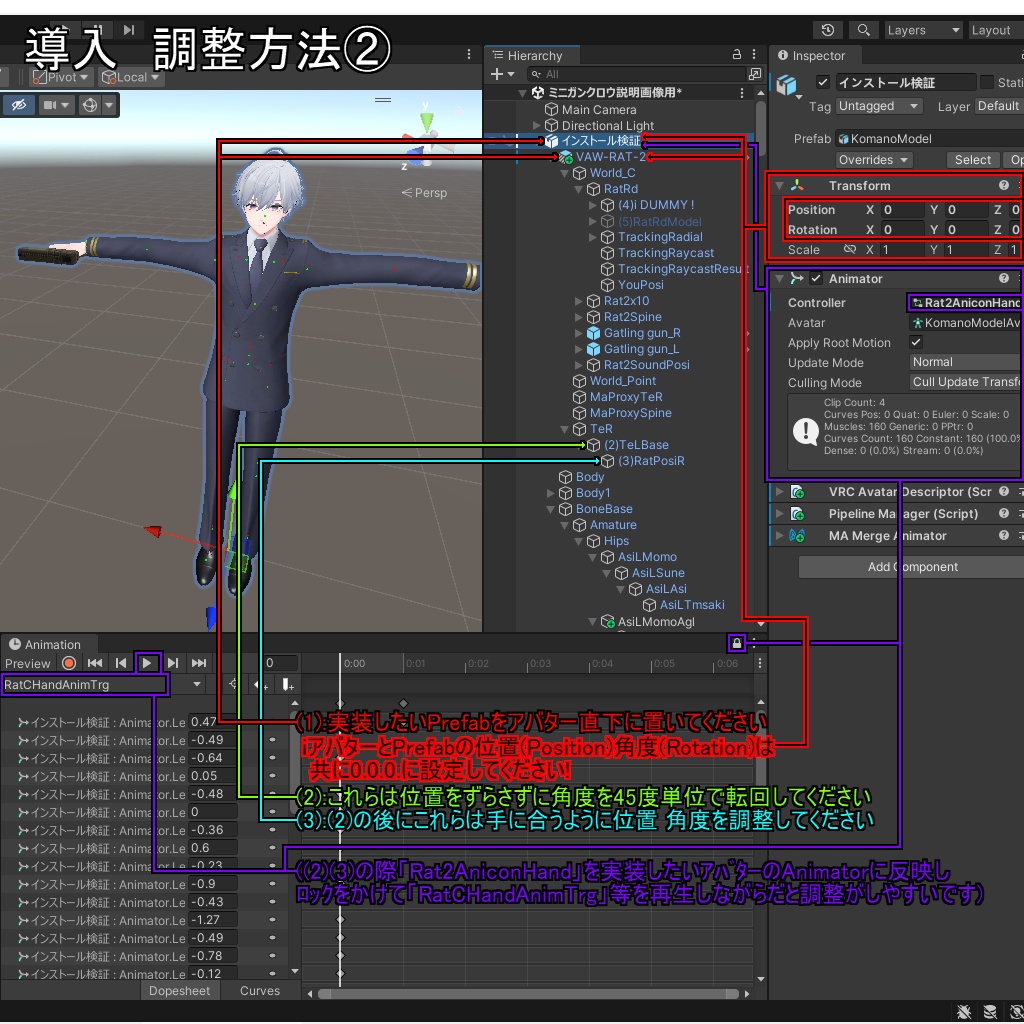Select the AsiLMomoAgl object icon

click(607, 622)
